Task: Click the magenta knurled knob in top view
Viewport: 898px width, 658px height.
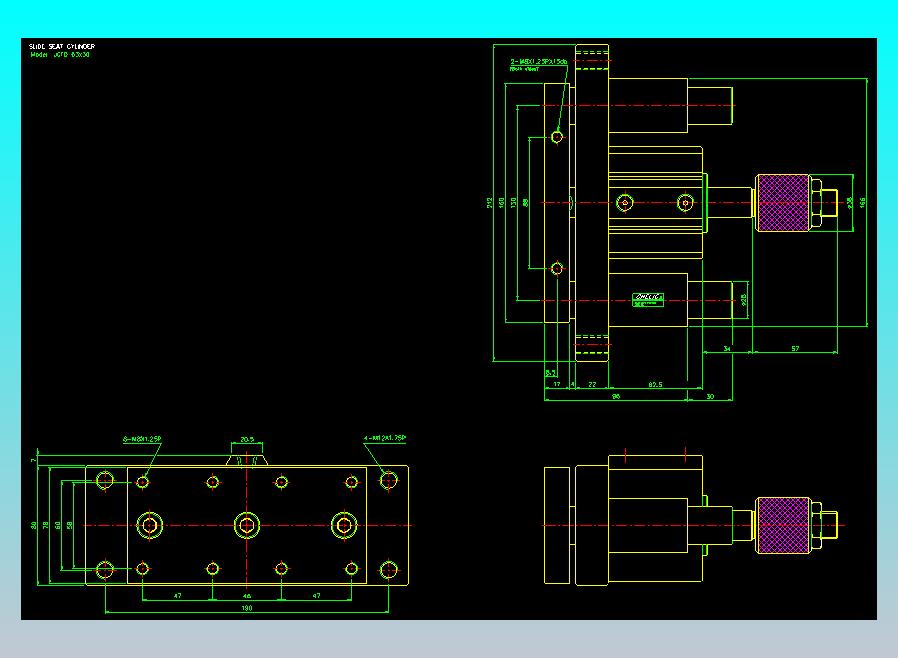Action: click(x=782, y=203)
